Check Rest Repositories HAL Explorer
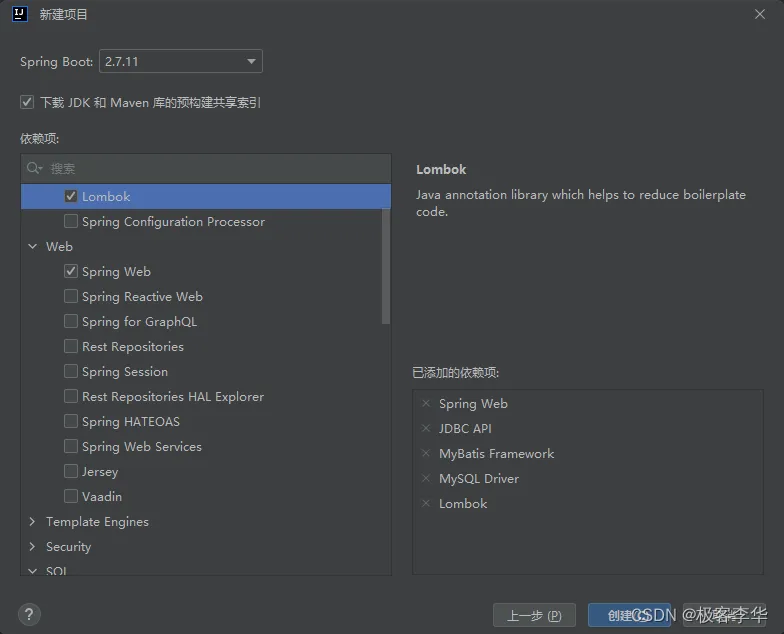This screenshot has width=784, height=634. click(x=71, y=396)
